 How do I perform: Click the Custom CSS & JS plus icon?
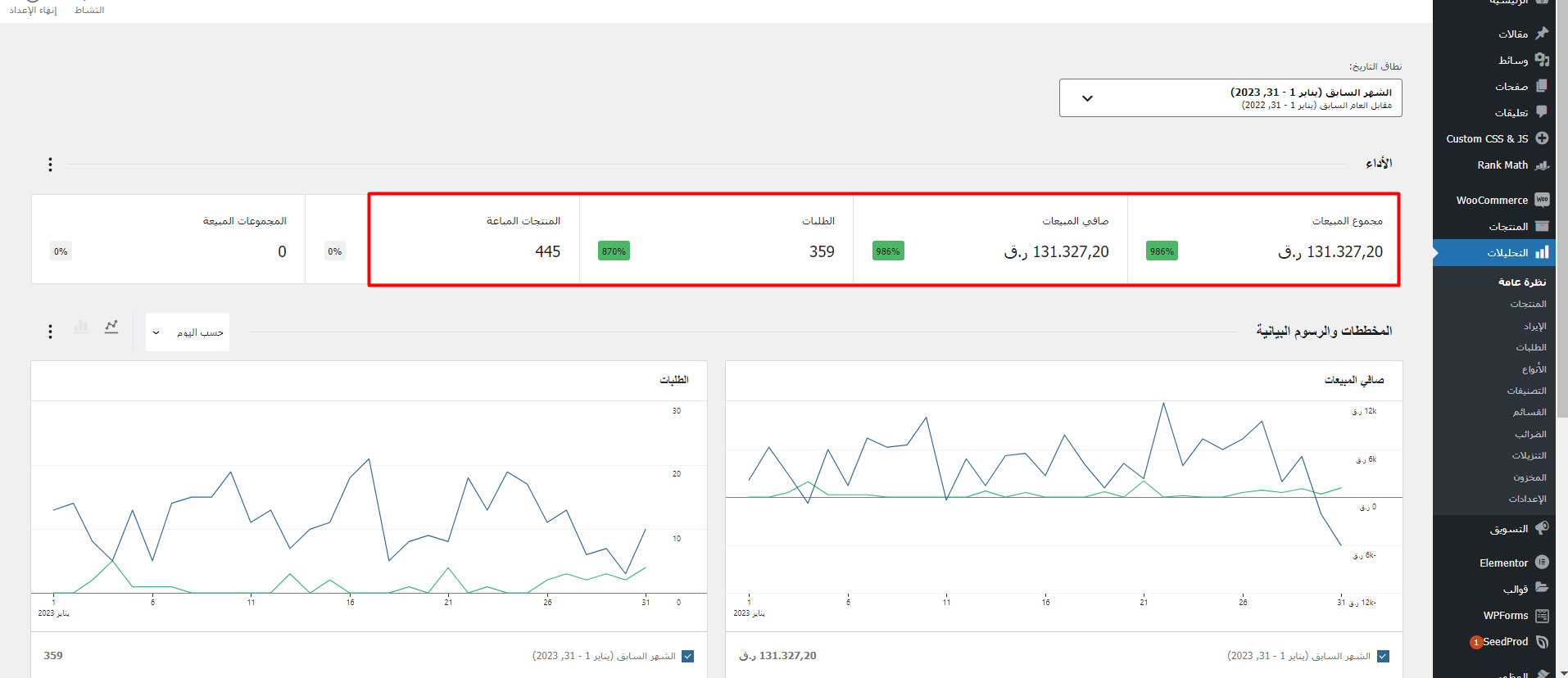tap(1542, 138)
